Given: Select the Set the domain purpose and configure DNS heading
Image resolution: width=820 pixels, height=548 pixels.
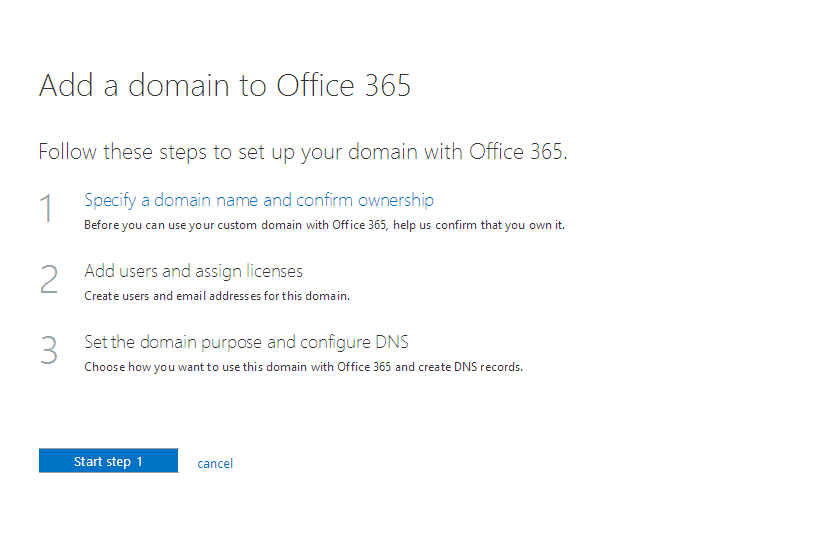Looking at the screenshot, I should tap(246, 342).
